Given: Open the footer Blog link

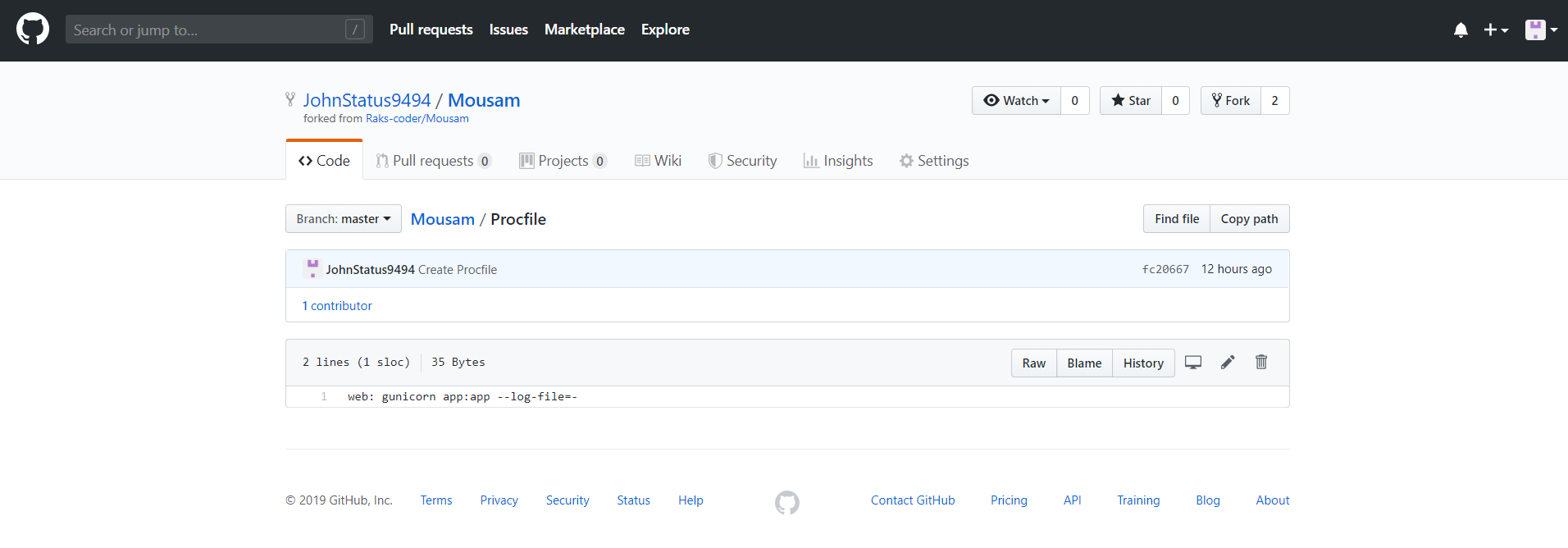Looking at the screenshot, I should (x=1208, y=500).
